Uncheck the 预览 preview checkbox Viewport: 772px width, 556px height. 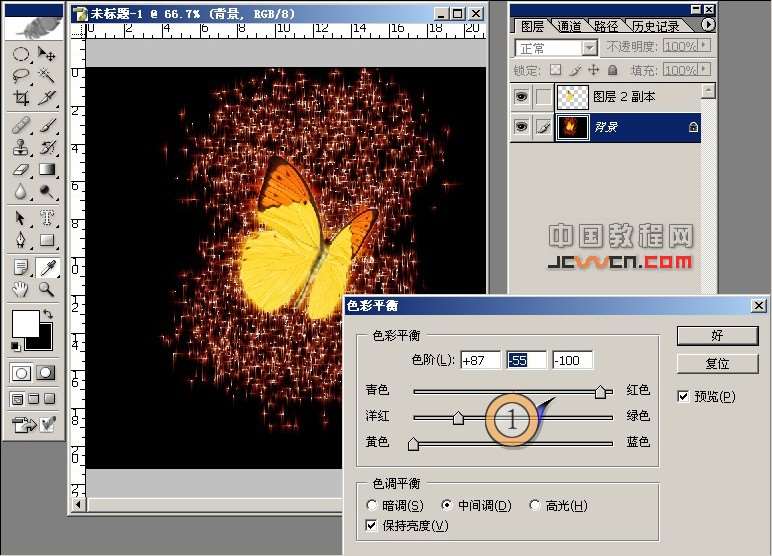point(683,396)
